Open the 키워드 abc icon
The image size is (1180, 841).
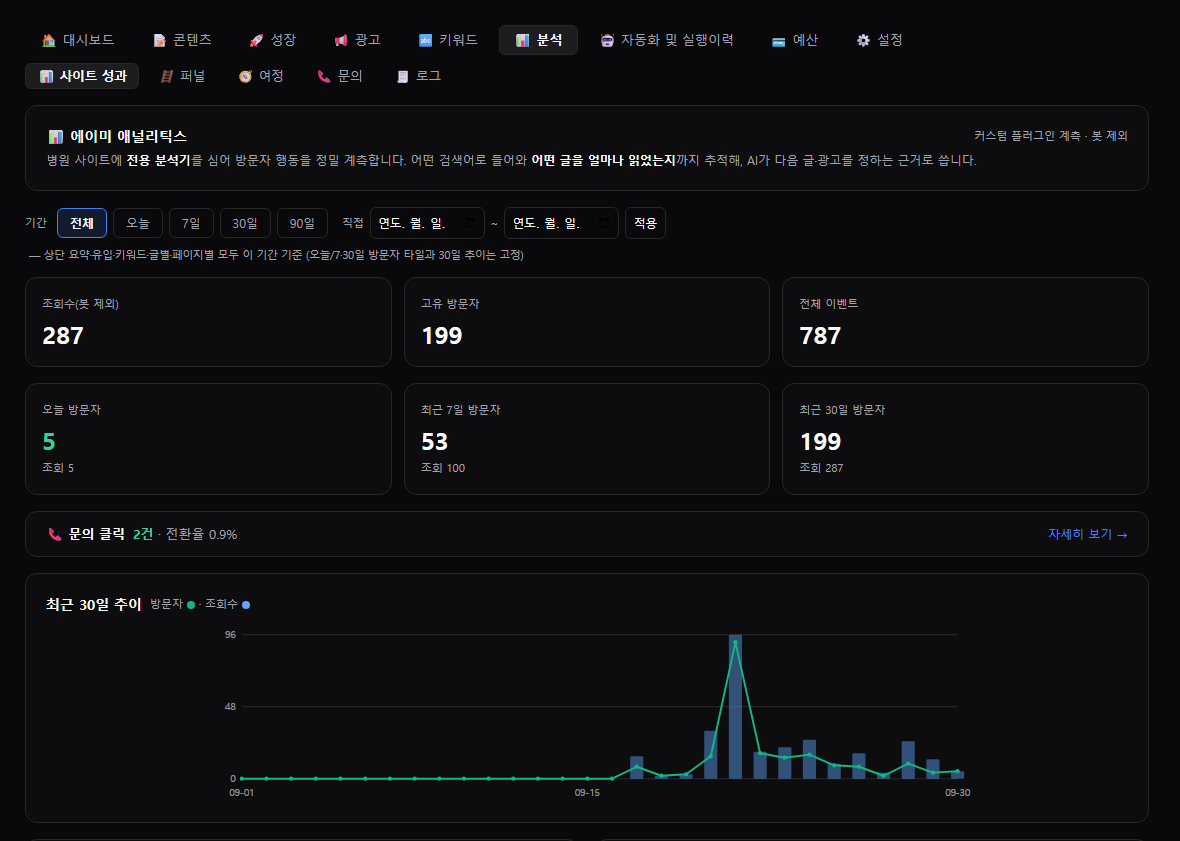pos(425,41)
